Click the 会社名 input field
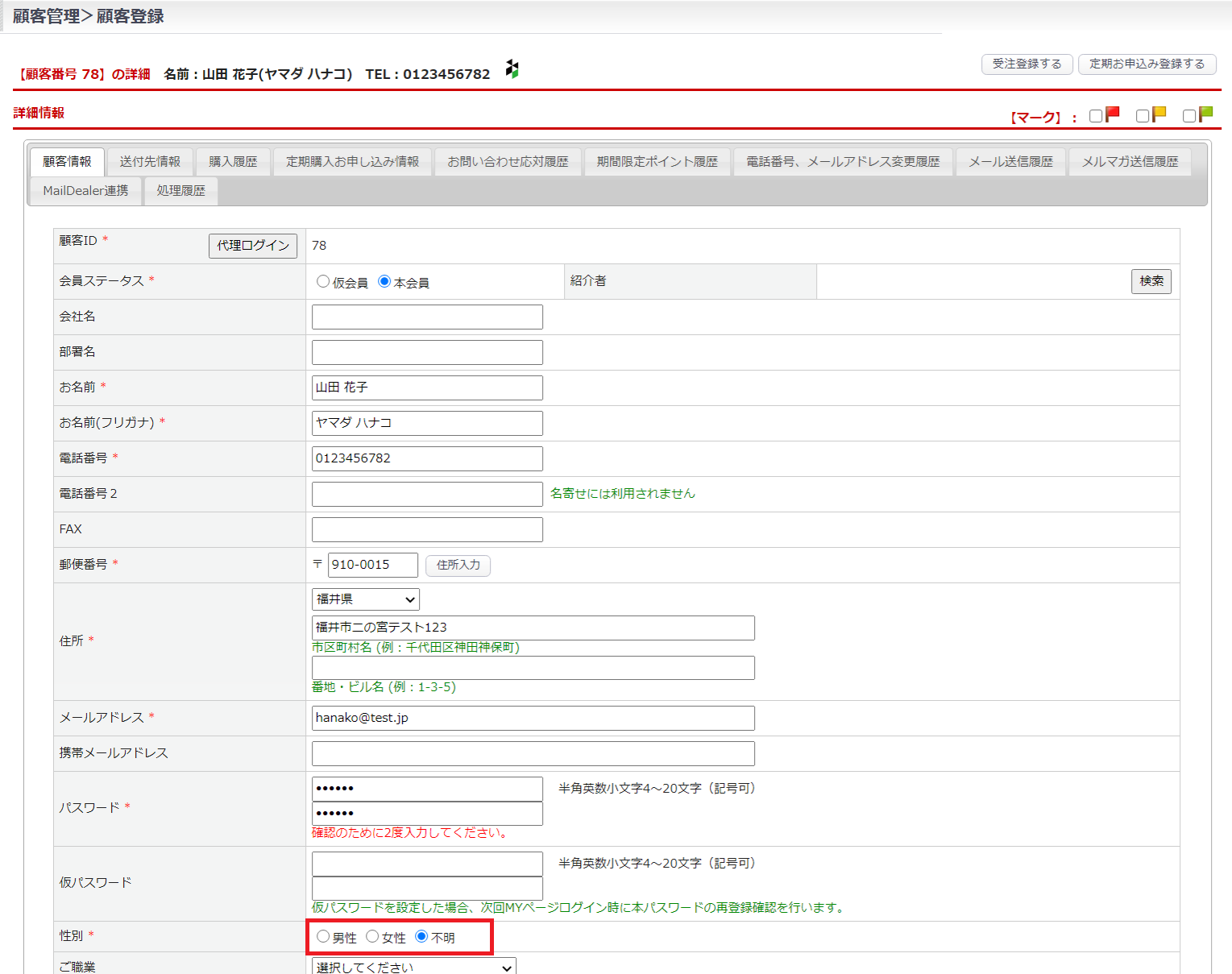 pyautogui.click(x=427, y=317)
